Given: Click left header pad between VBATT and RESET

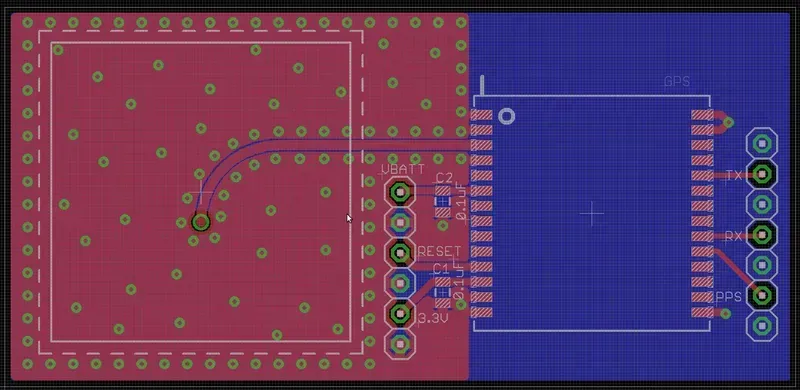Looking at the screenshot, I should point(401,222).
